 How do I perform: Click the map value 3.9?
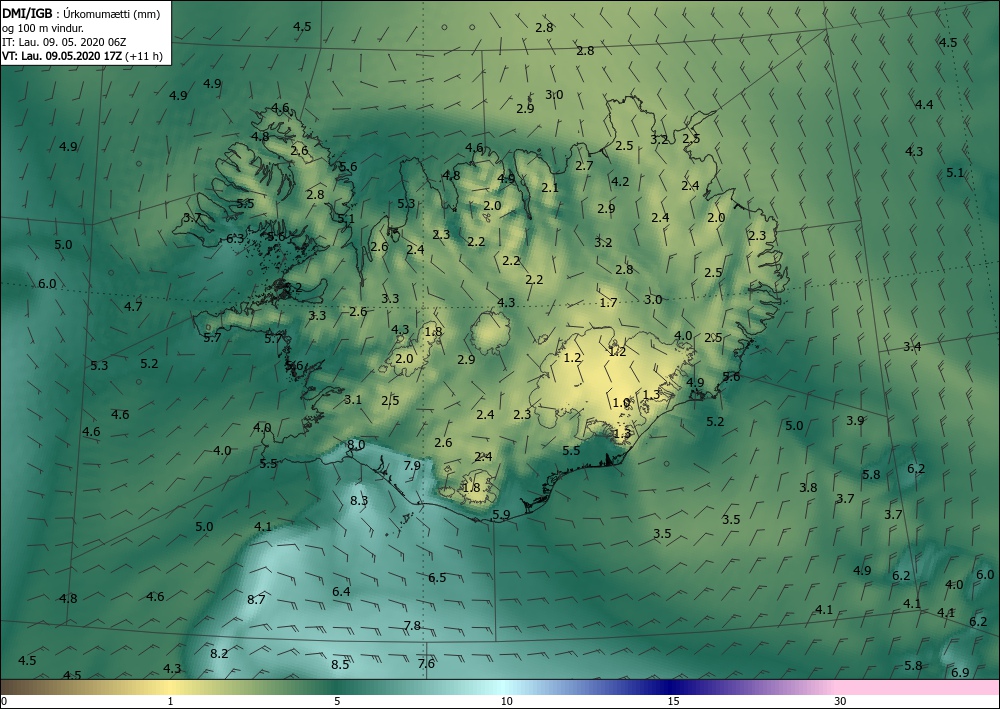(x=855, y=421)
